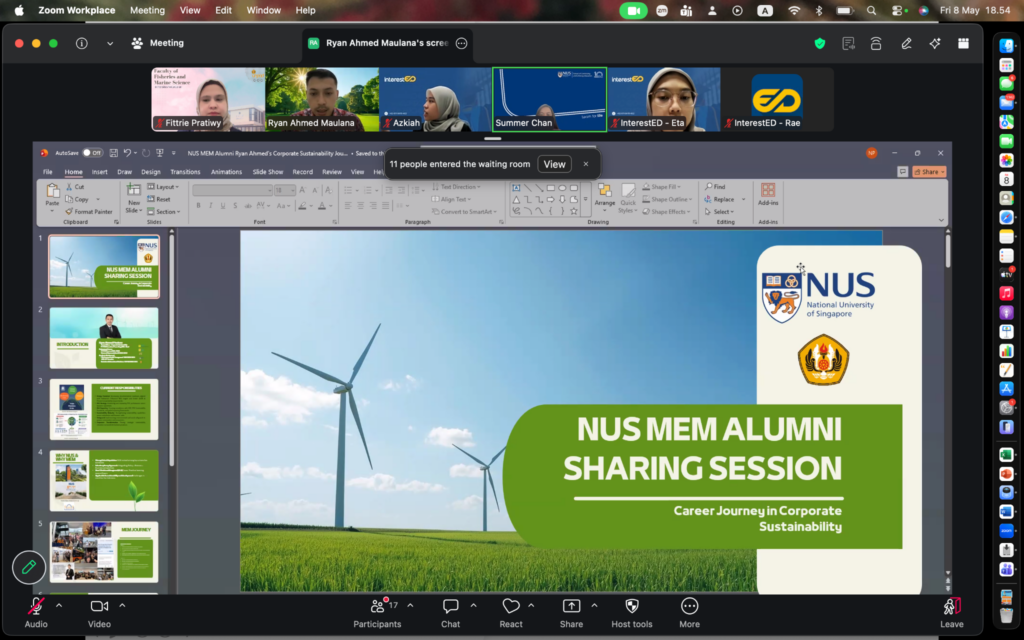Unmute microphone with the Audio button

[36, 613]
